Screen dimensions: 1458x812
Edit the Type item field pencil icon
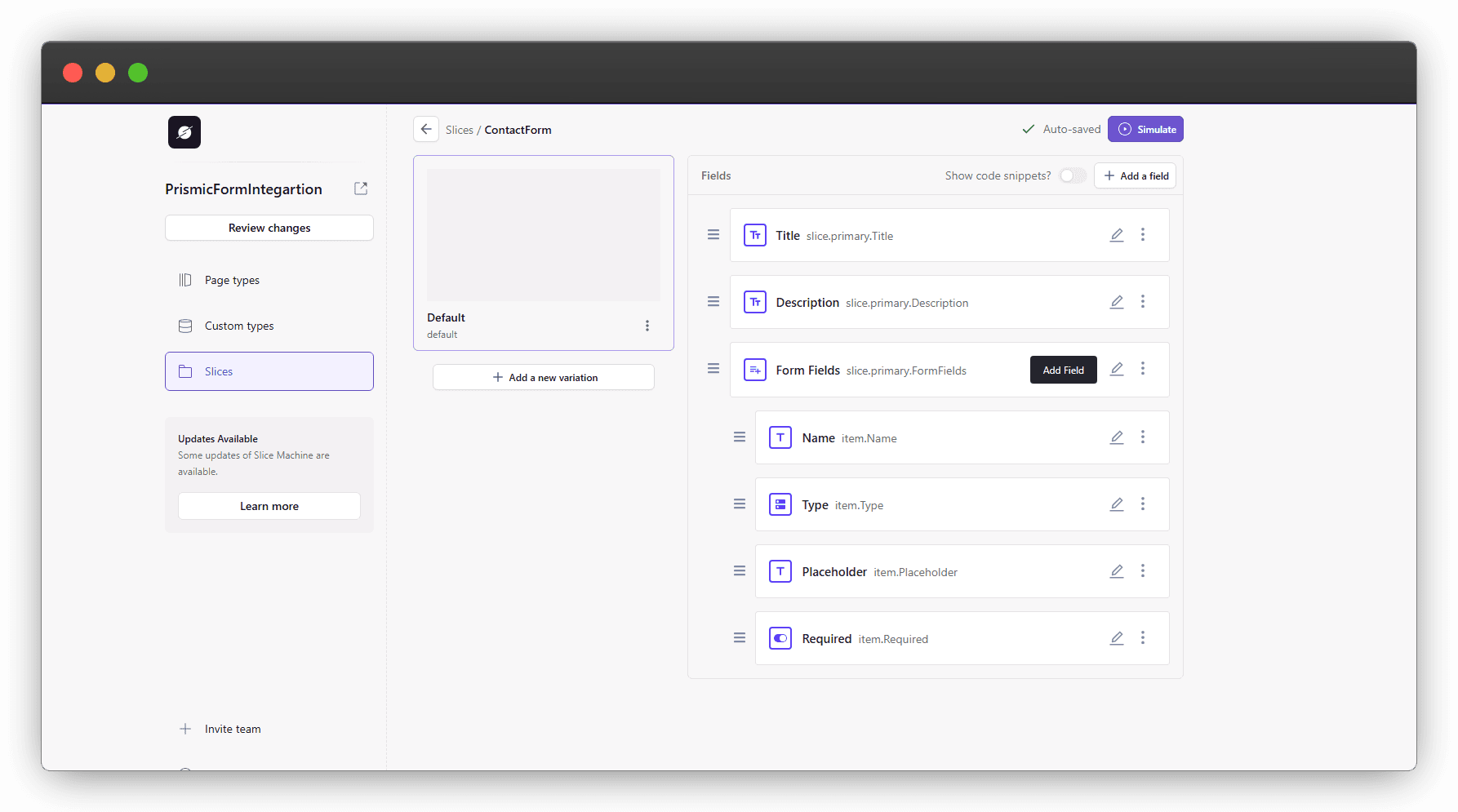click(x=1117, y=504)
